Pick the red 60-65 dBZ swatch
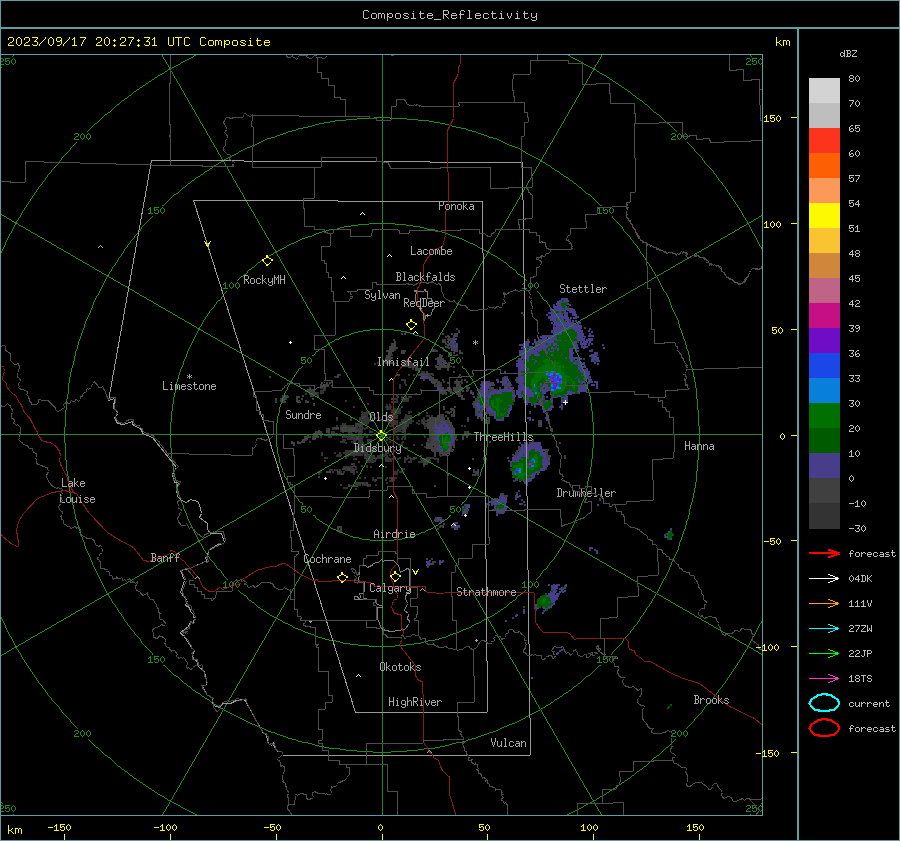The image size is (900, 841). [x=824, y=141]
